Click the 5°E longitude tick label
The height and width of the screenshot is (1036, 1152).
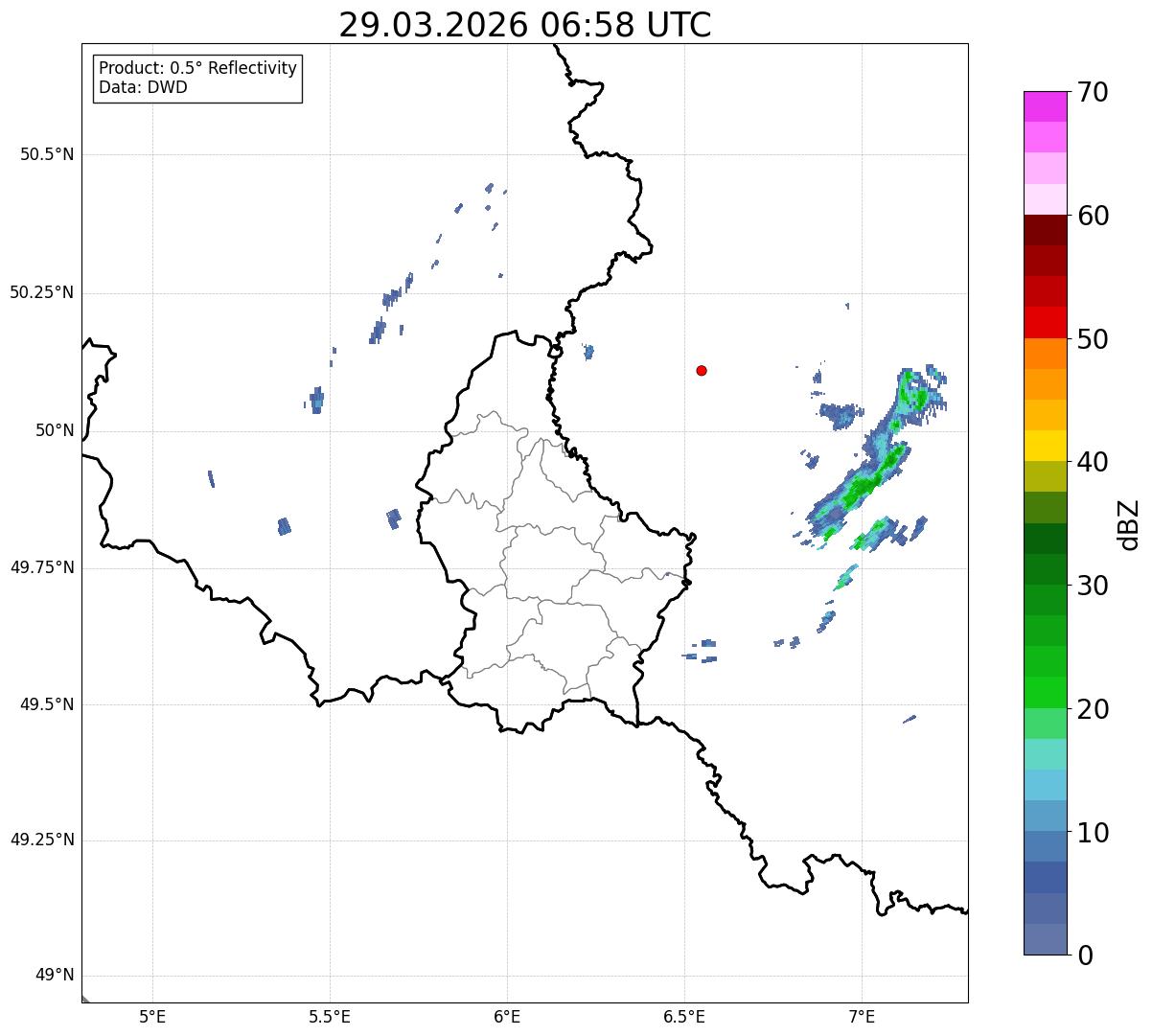point(152,1017)
